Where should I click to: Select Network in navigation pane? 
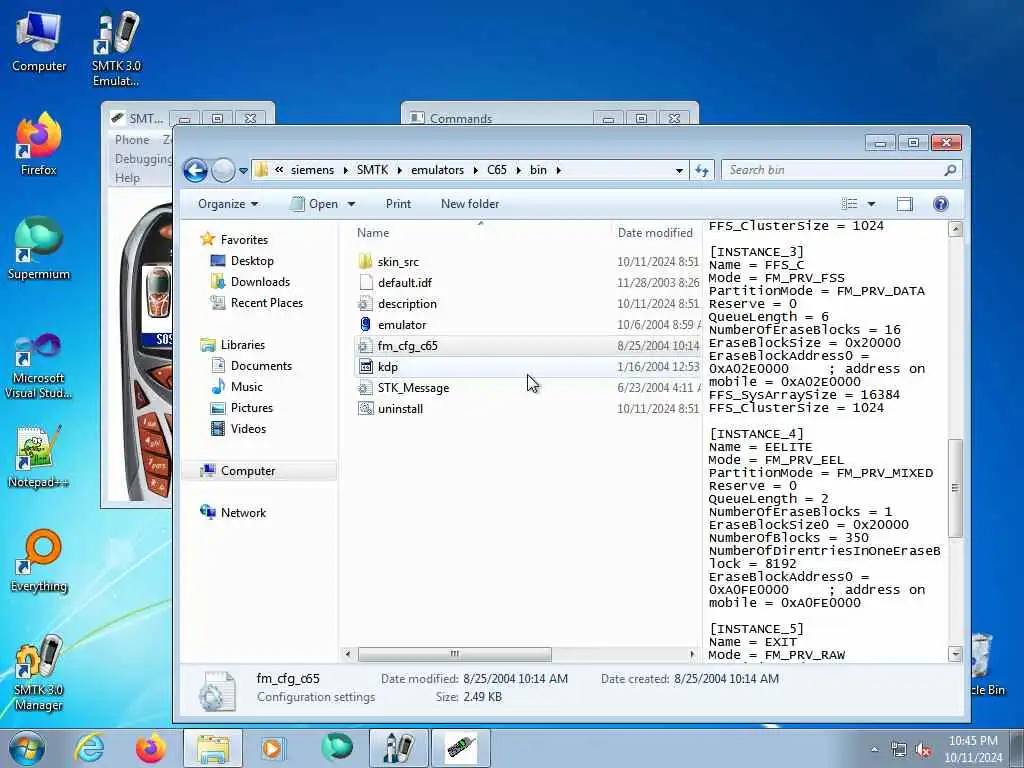243,513
